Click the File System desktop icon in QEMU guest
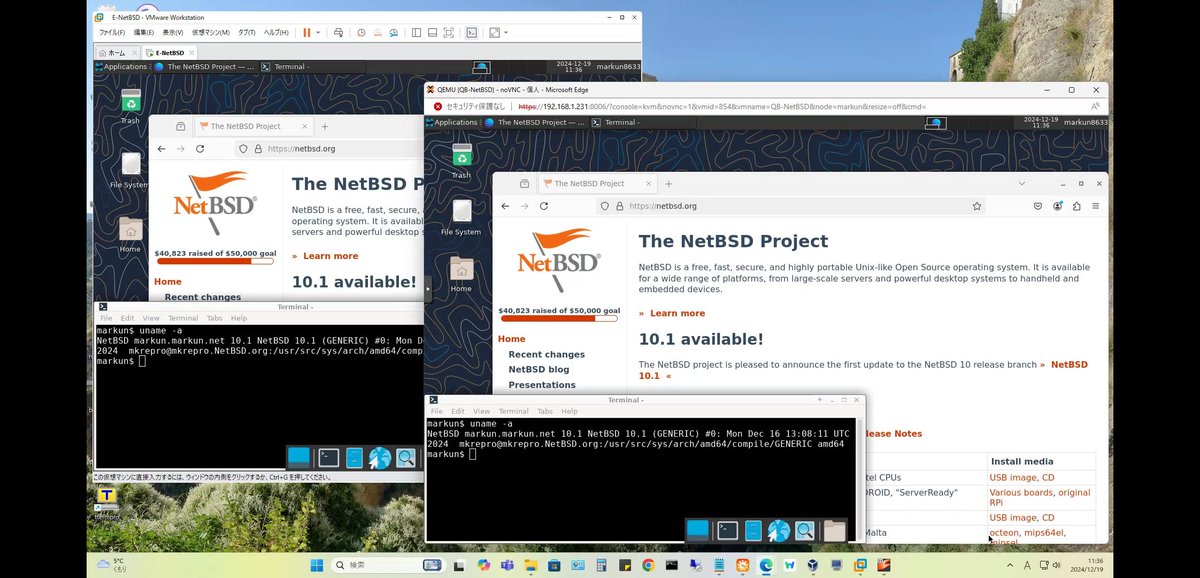The height and width of the screenshot is (578, 1200). coord(461,217)
